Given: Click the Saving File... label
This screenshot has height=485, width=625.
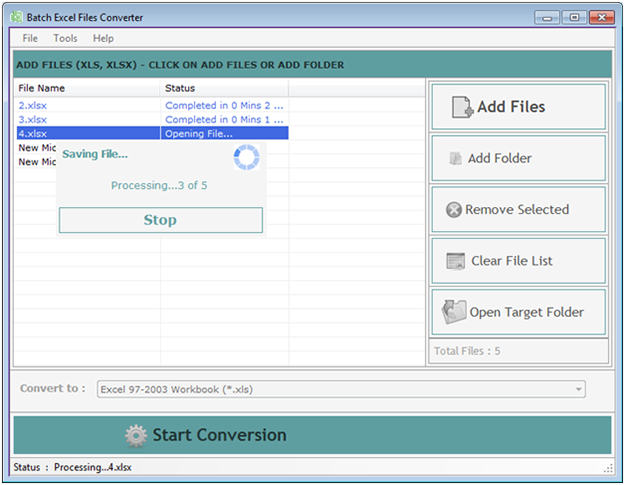Looking at the screenshot, I should pos(95,154).
